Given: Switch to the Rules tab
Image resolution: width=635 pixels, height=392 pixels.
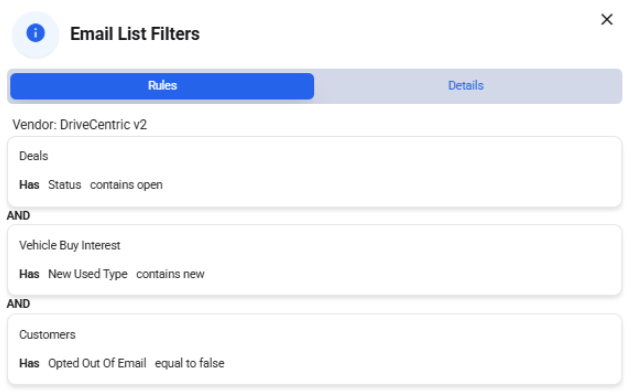Looking at the screenshot, I should [x=162, y=86].
